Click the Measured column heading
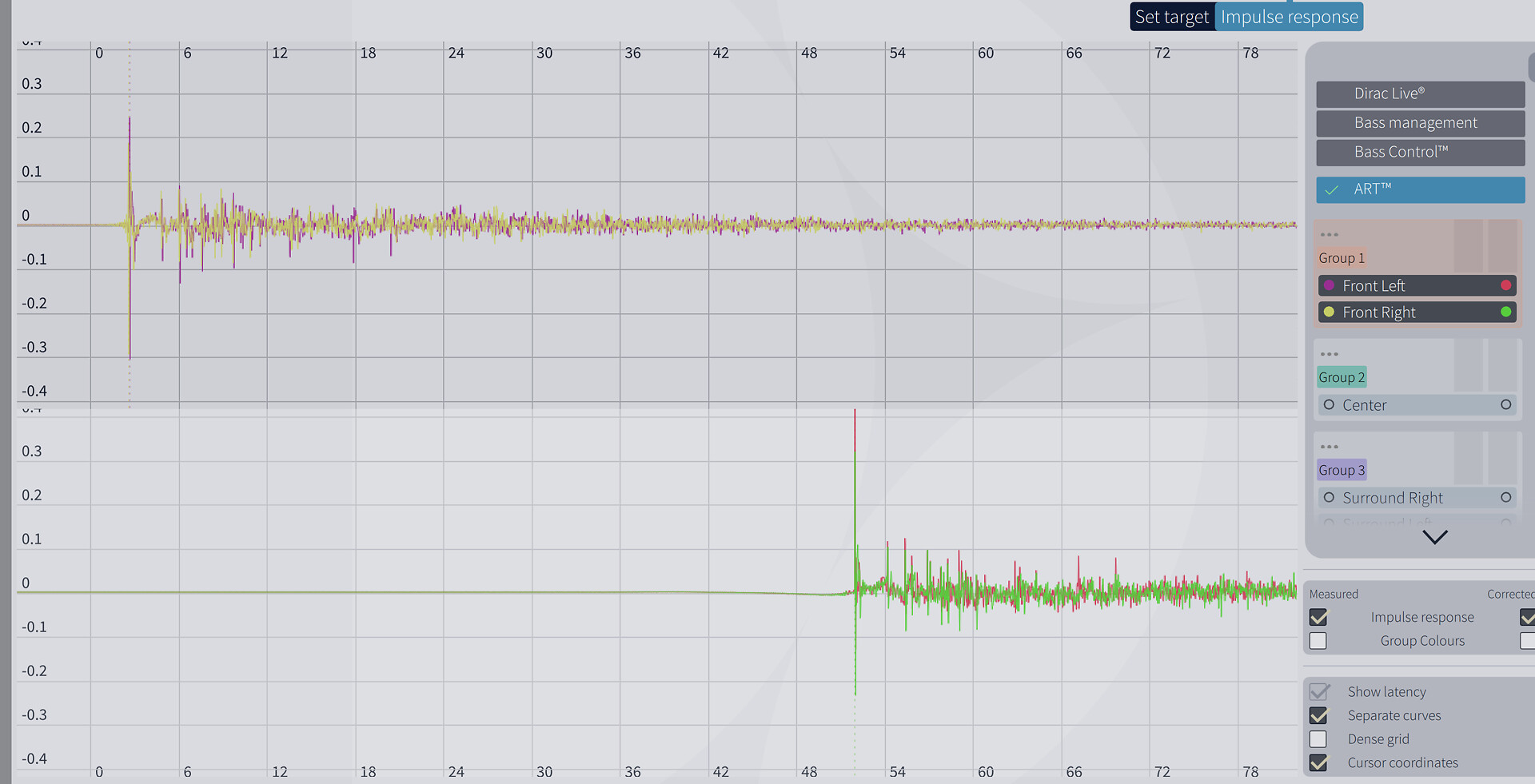Image resolution: width=1535 pixels, height=784 pixels. coord(1334,594)
